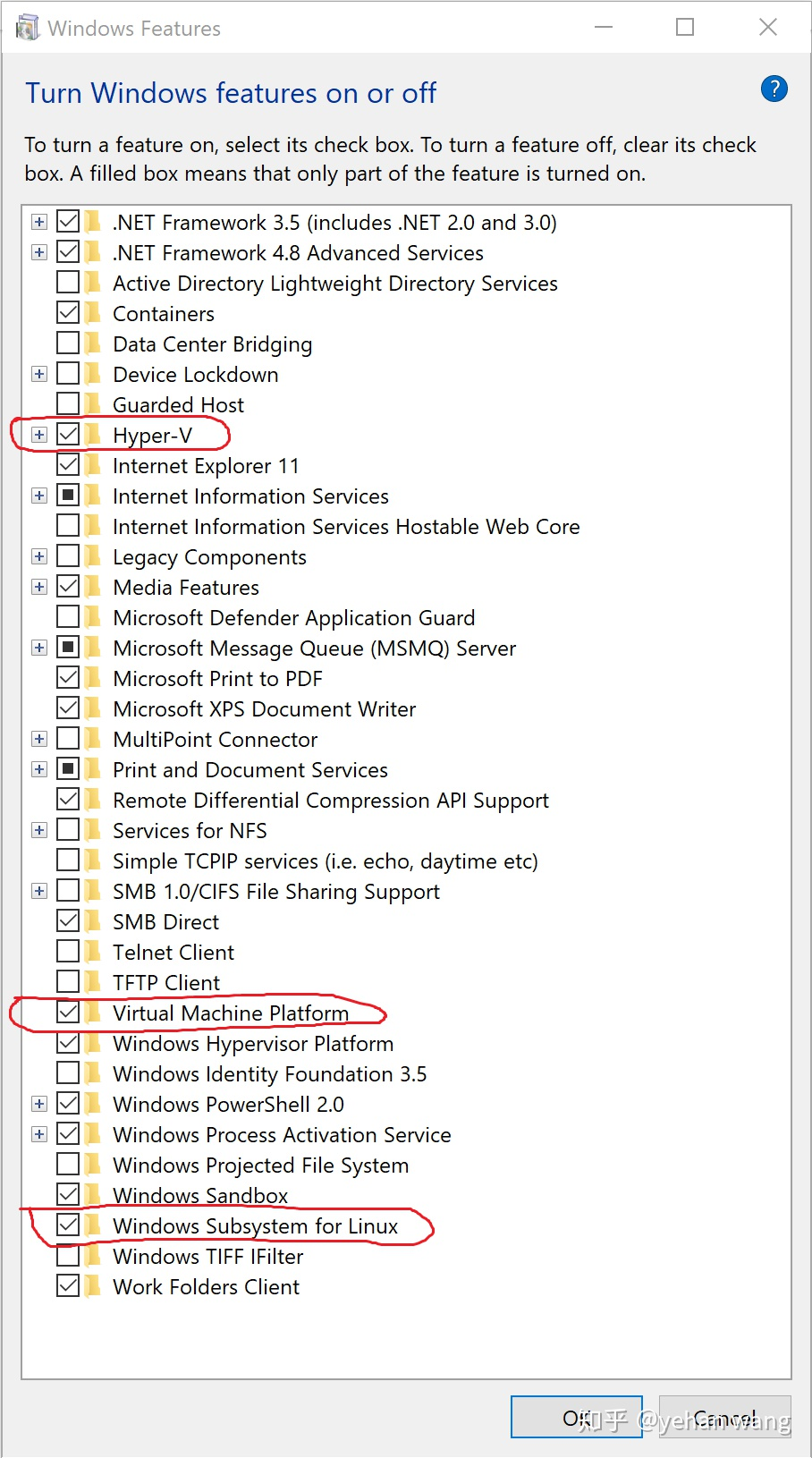Select 'Simple TCPIP services' row text
The width and height of the screenshot is (812, 1458).
click(x=326, y=861)
